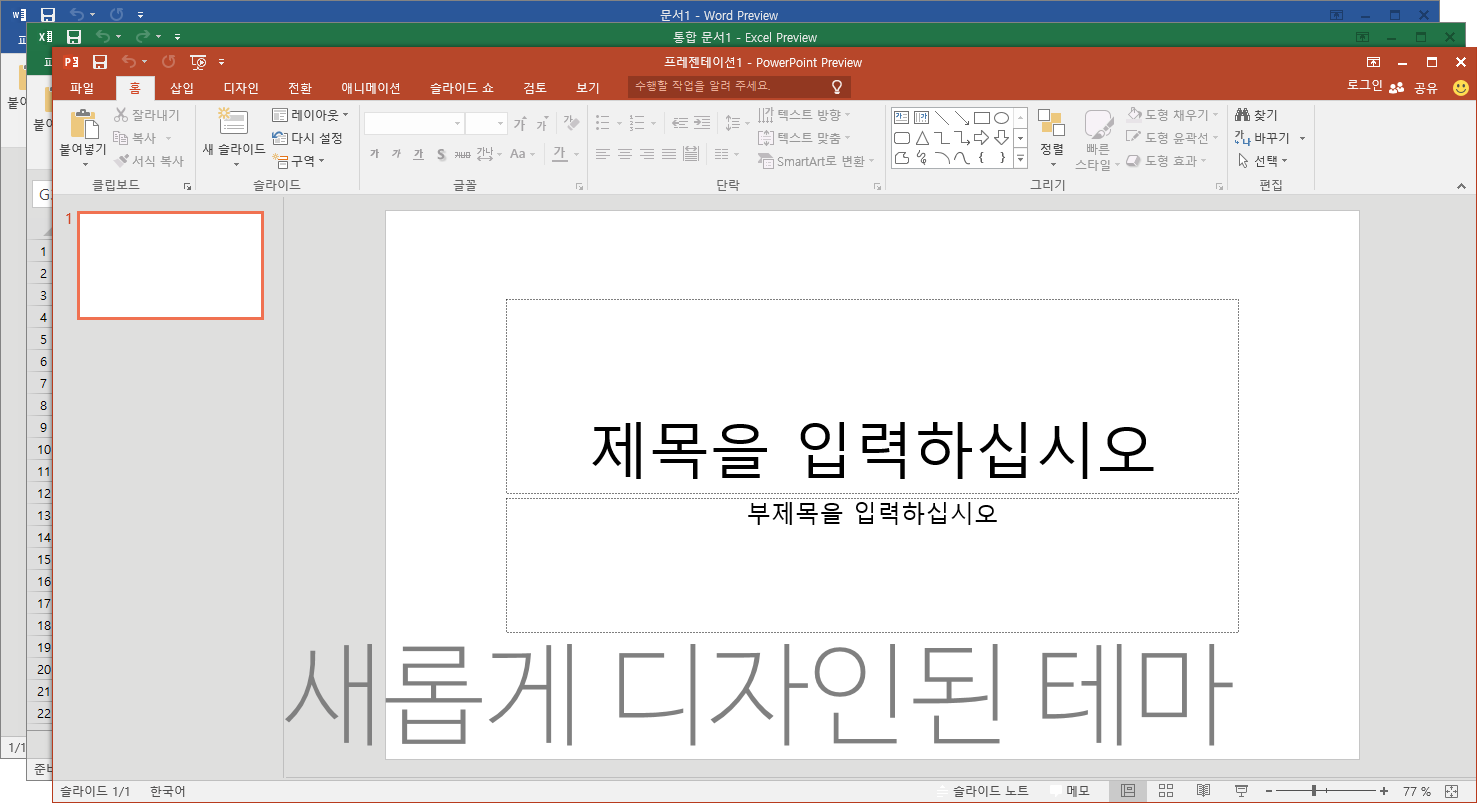1477x803 pixels.
Task: Open the Arrange (정렬) dropdown
Action: pyautogui.click(x=1052, y=137)
